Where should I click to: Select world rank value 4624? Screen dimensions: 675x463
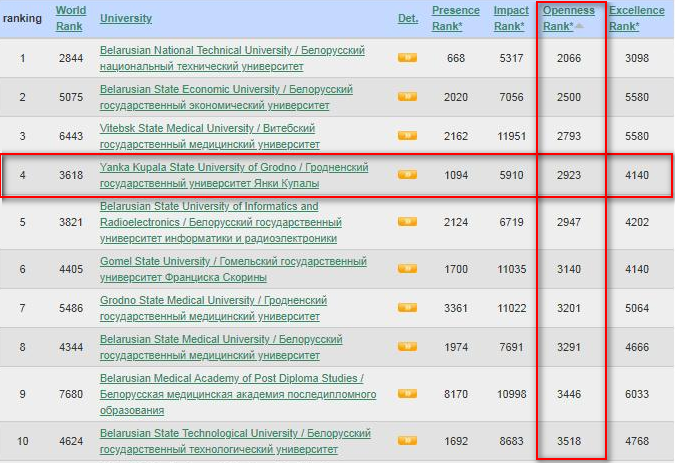71,441
